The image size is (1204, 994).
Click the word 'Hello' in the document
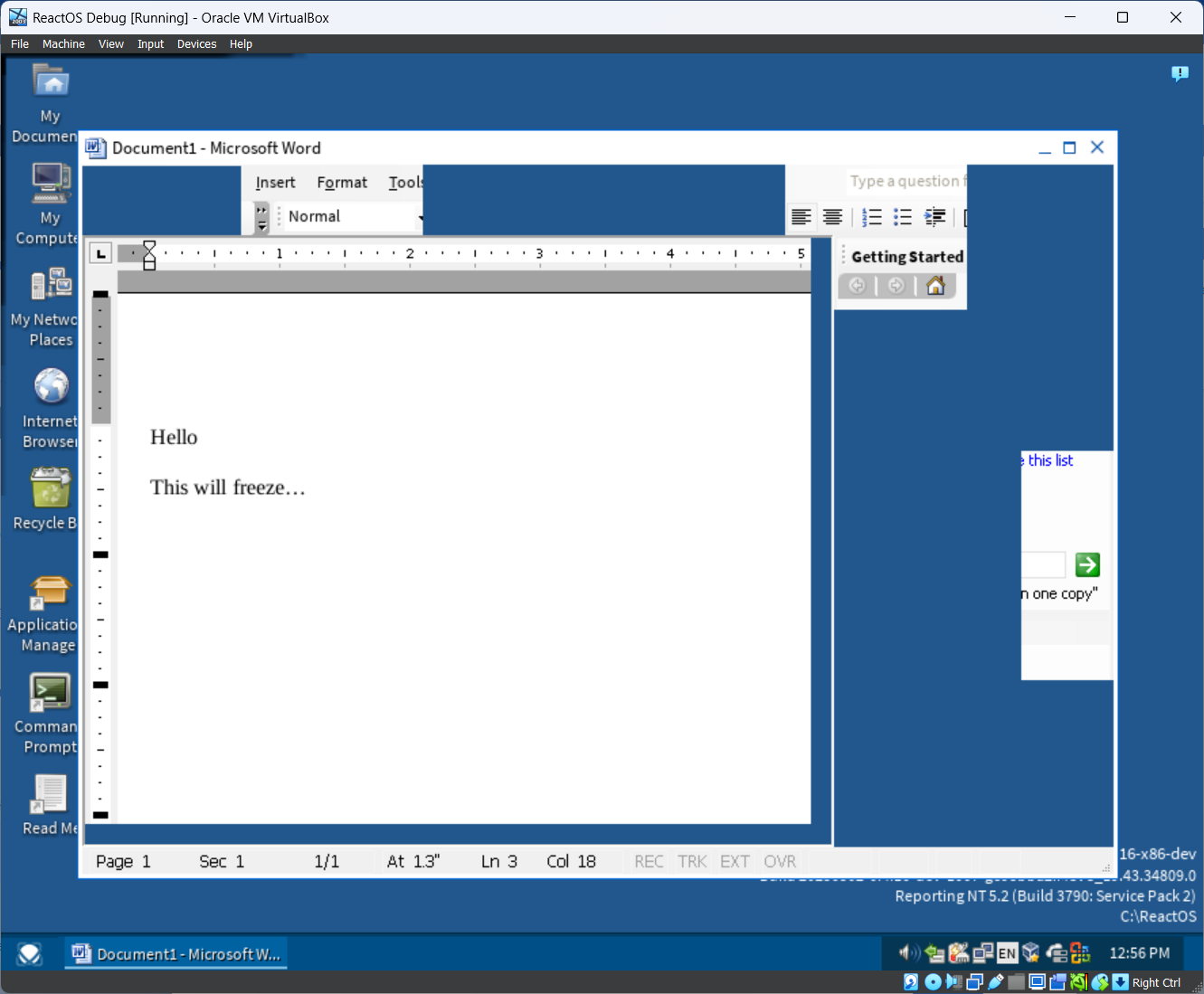tap(174, 438)
